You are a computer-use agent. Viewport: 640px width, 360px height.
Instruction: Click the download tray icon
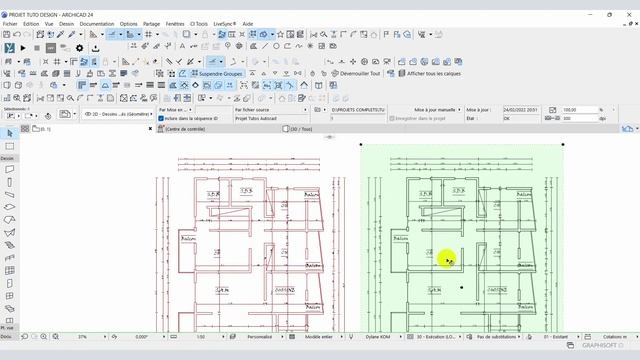click(96, 48)
